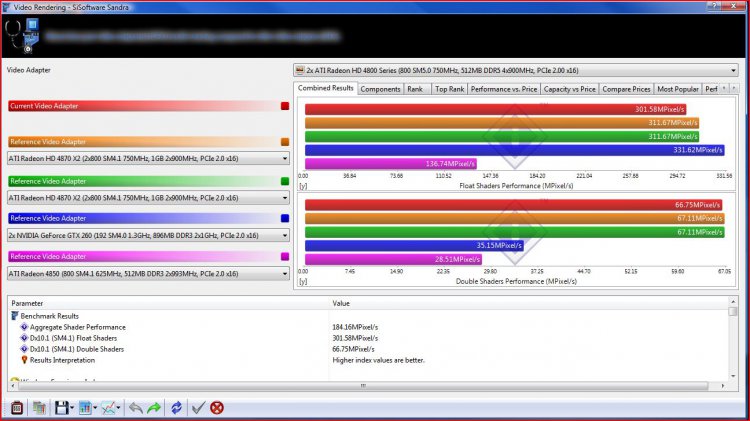Switch to the Combined Results tab
This screenshot has height=421, width=750.
tap(325, 88)
